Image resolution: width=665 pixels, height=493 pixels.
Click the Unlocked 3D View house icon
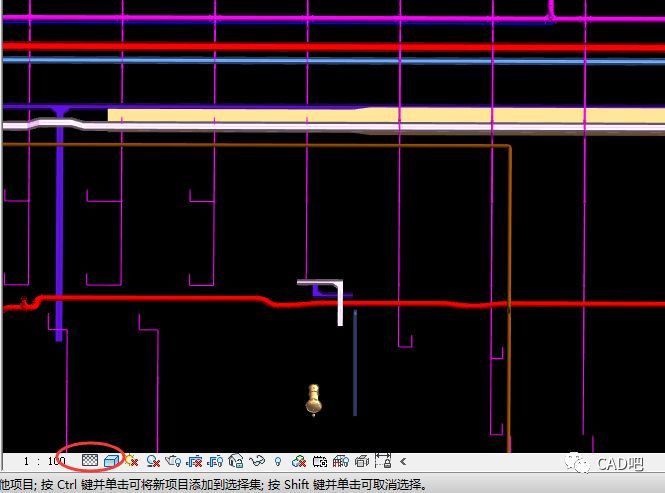tap(236, 461)
